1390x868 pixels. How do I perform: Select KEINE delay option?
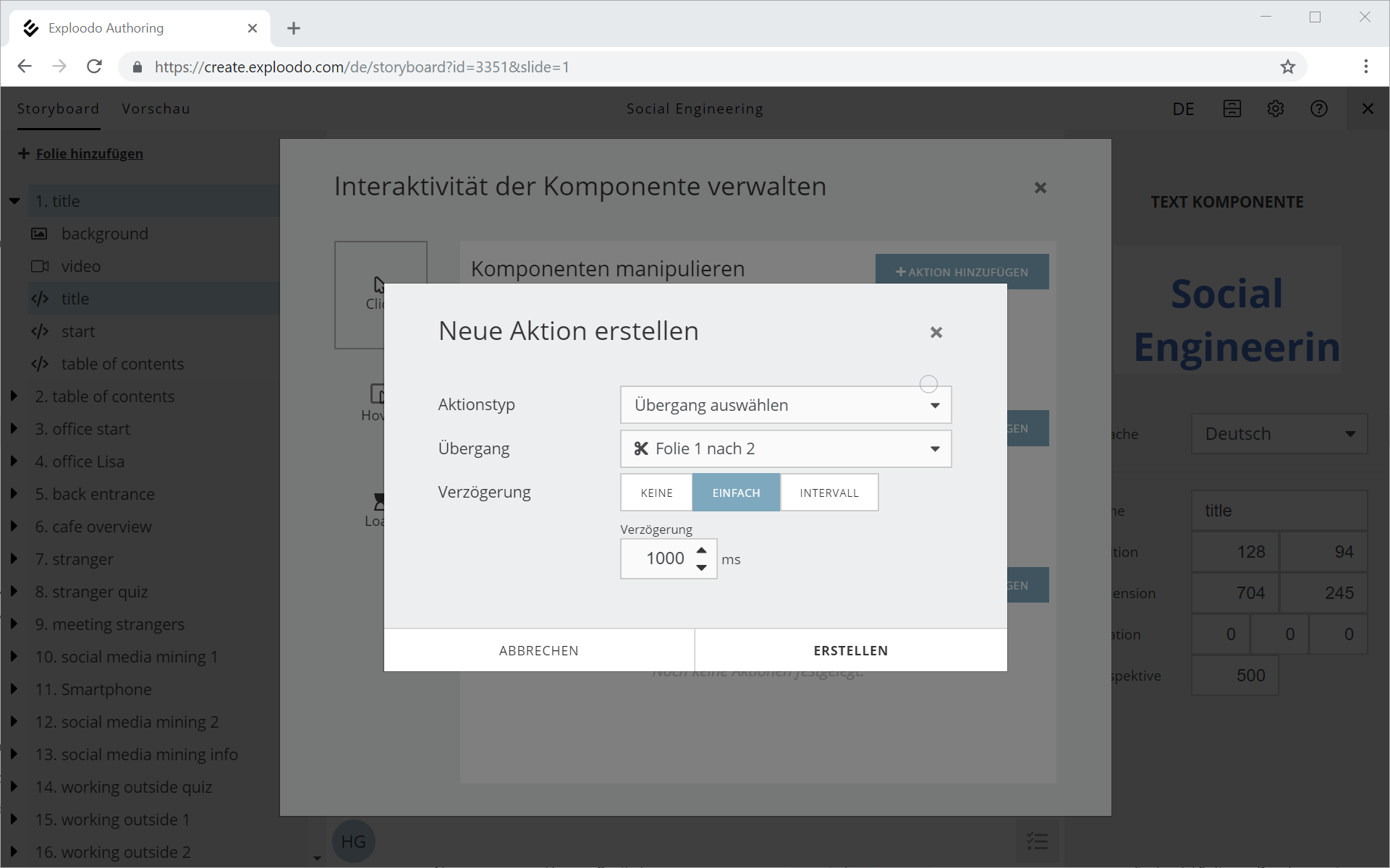pos(656,493)
